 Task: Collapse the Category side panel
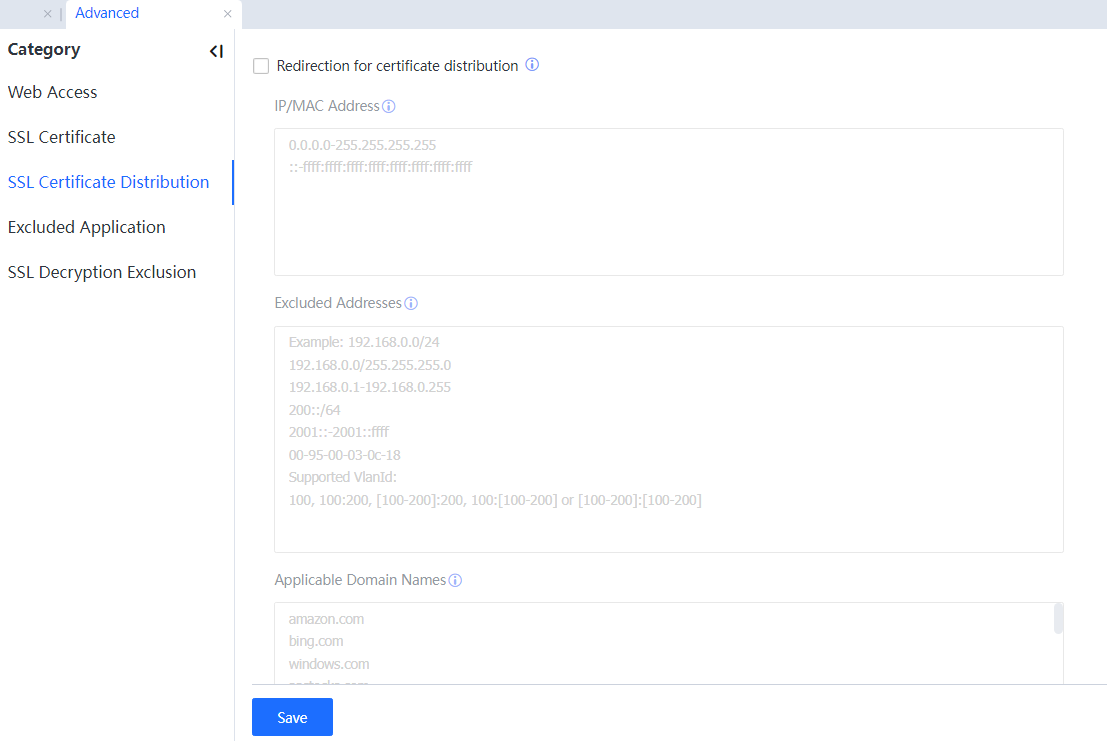[x=216, y=51]
